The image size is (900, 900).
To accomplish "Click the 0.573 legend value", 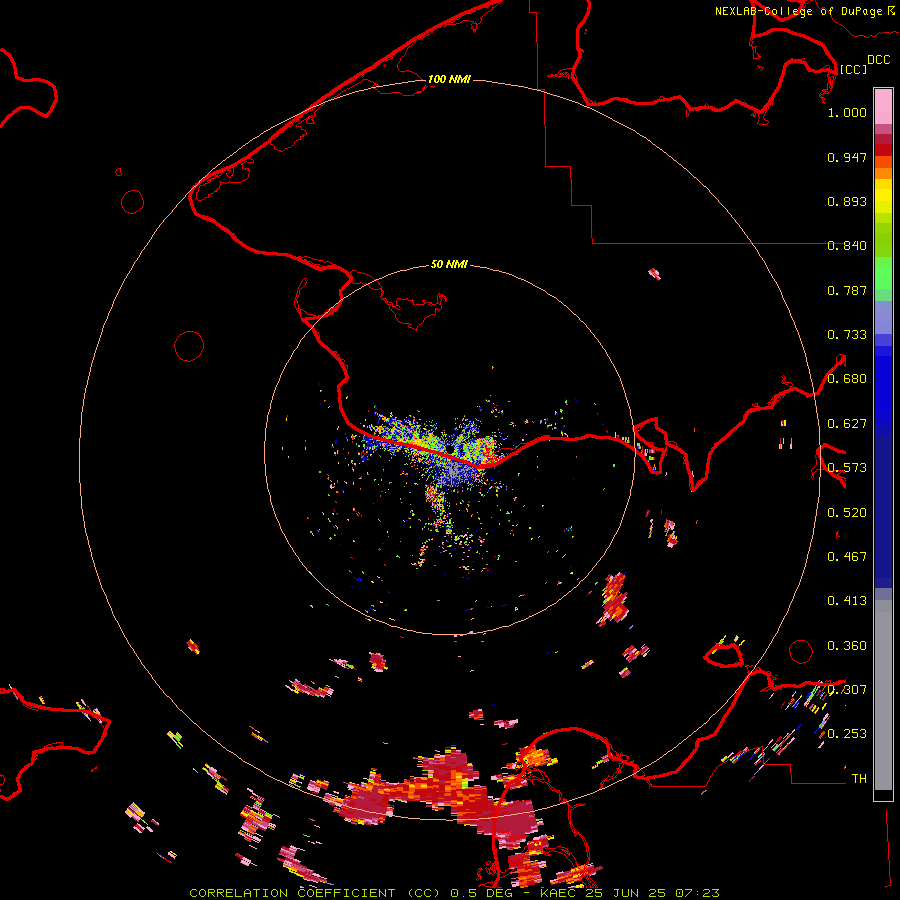I will tap(847, 468).
